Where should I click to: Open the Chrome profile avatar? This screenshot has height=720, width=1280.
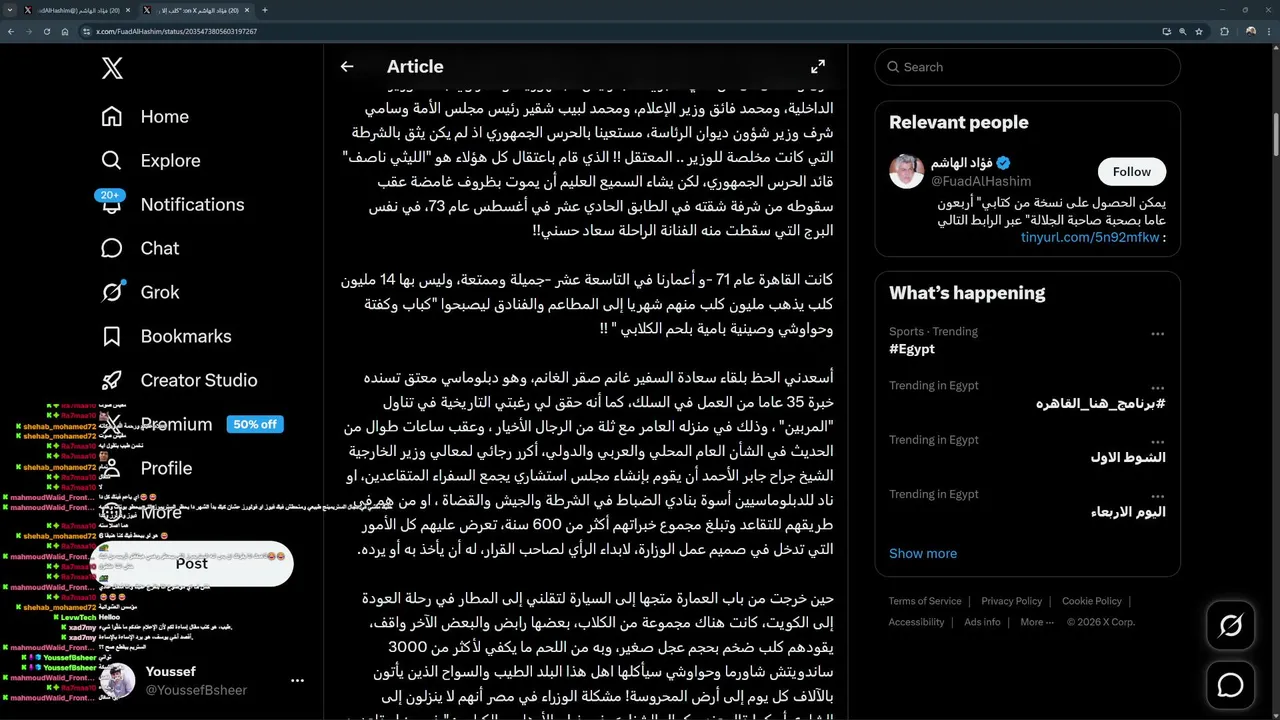coord(1250,31)
